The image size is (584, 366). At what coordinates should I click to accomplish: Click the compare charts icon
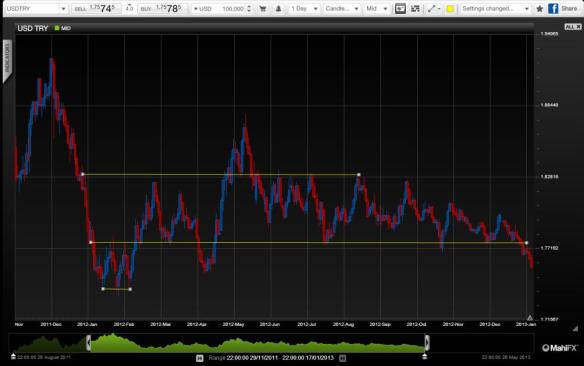(415, 9)
